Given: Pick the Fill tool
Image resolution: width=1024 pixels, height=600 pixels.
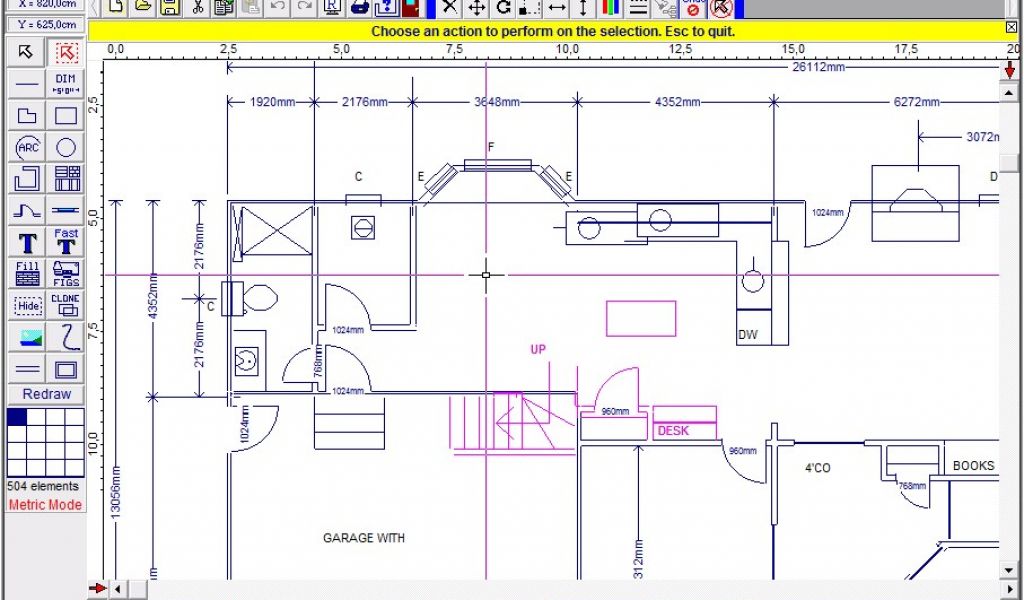Looking at the screenshot, I should pos(28,273).
